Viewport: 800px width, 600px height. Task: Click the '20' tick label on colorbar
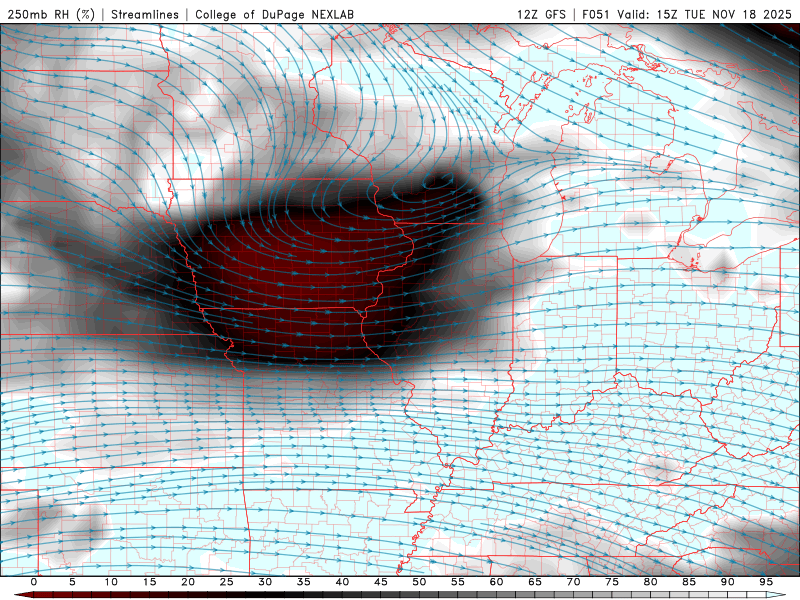pyautogui.click(x=188, y=582)
